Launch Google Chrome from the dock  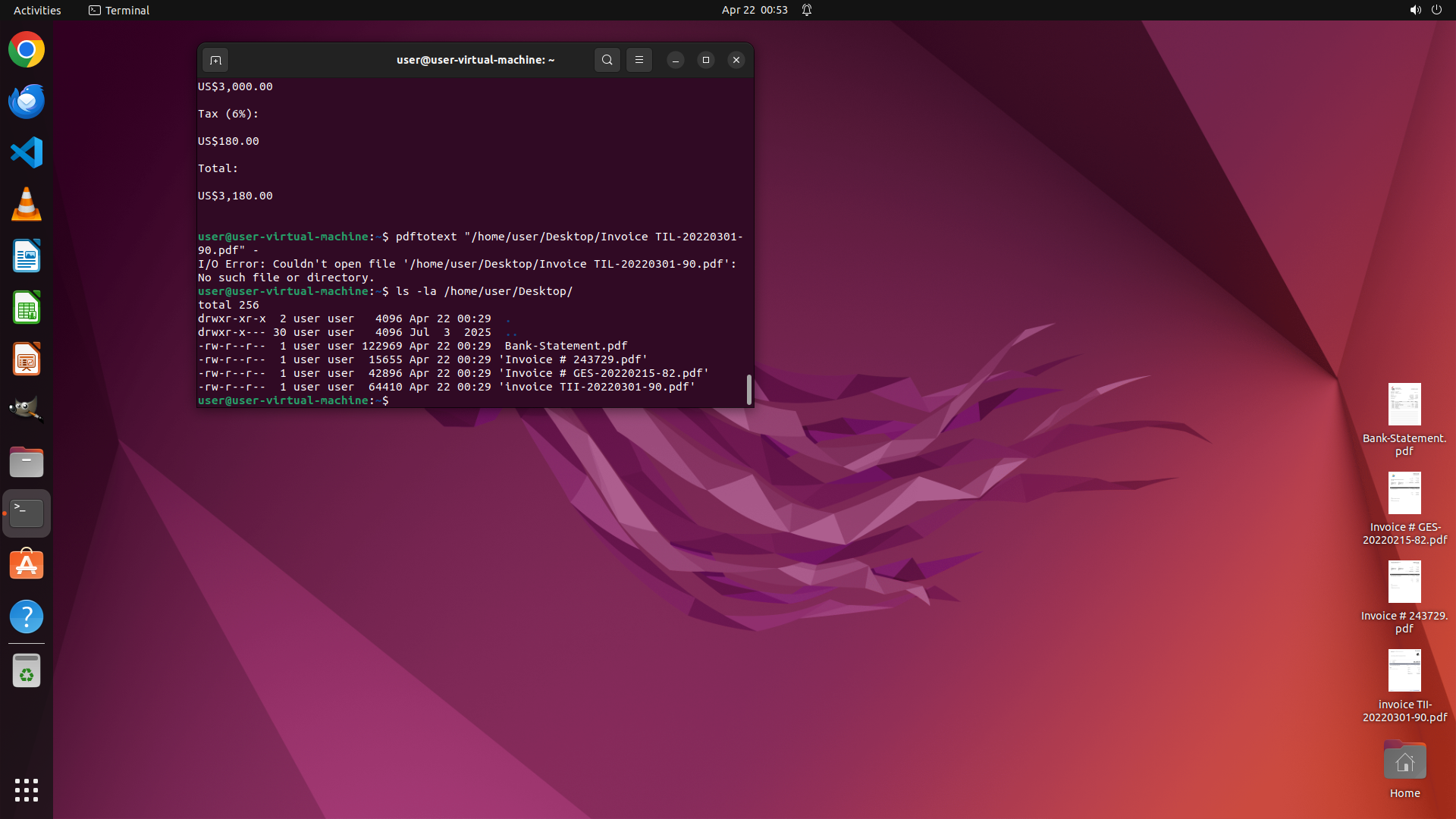pyautogui.click(x=27, y=50)
